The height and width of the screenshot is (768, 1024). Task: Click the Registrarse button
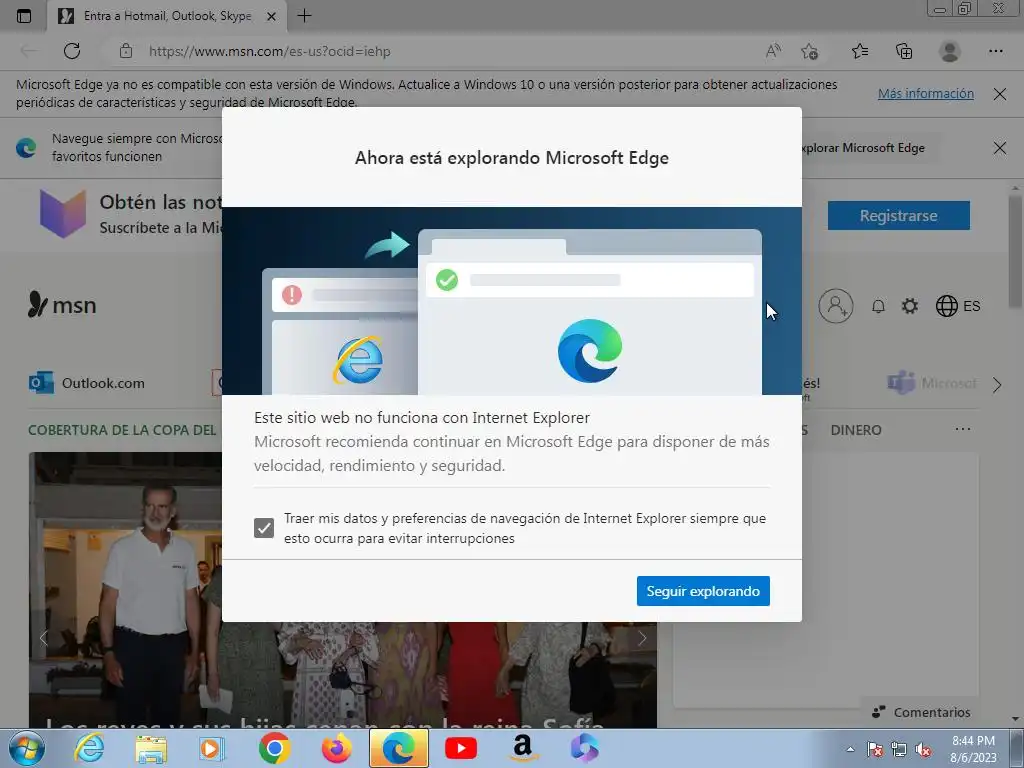pyautogui.click(x=899, y=216)
